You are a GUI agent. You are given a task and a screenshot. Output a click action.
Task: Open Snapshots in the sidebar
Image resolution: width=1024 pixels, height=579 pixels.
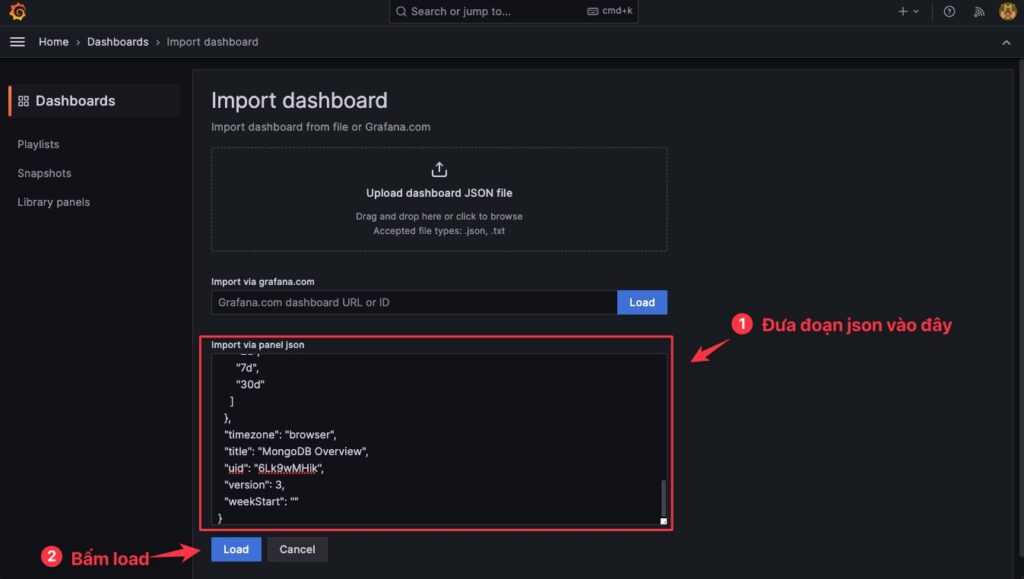tap(44, 173)
